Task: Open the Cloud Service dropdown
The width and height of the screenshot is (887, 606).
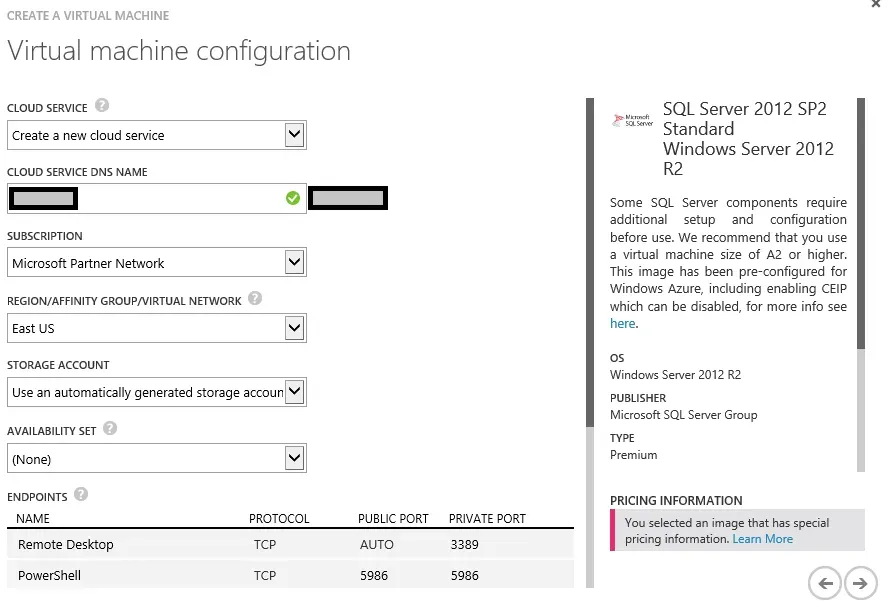Action: point(294,134)
